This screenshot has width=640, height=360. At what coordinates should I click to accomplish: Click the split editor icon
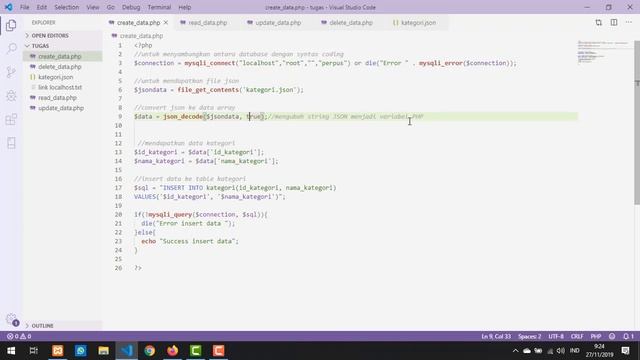coord(614,23)
